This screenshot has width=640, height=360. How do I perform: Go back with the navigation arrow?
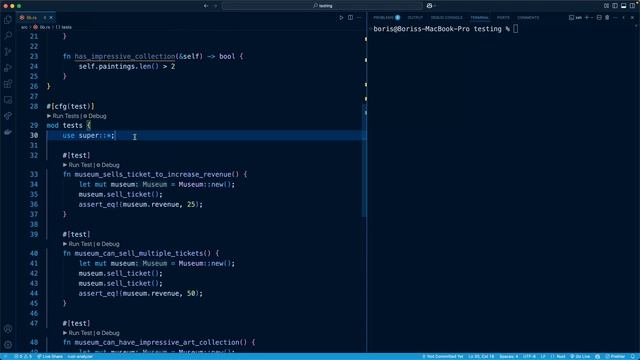tap(206, 6)
